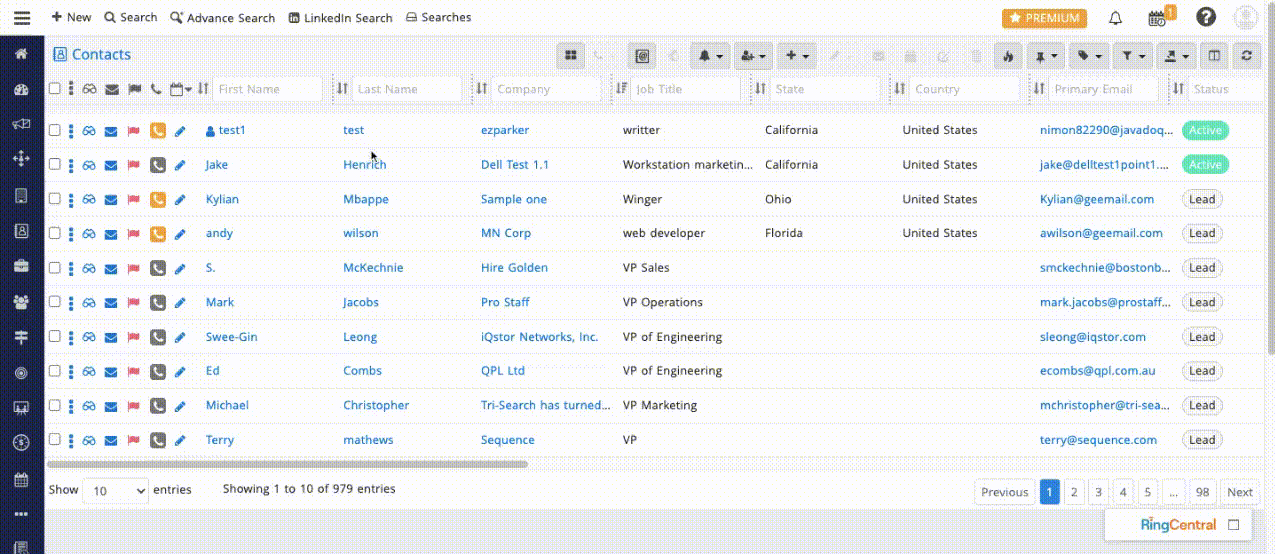The height and width of the screenshot is (554, 1275).
Task: Send email to Mark via envelope icon
Action: coord(111,302)
